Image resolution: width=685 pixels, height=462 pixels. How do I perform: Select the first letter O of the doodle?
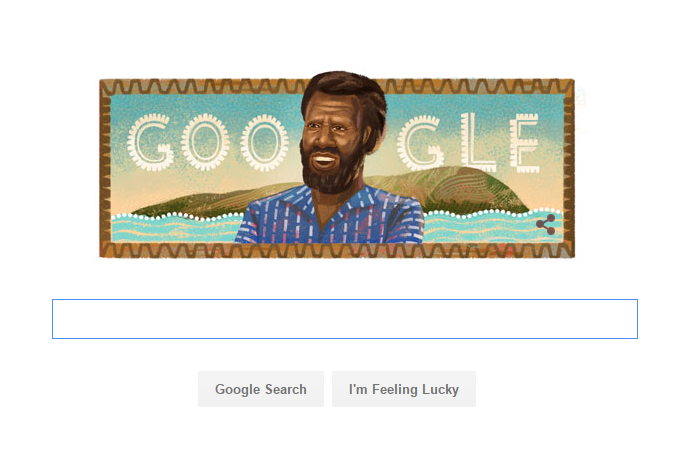pyautogui.click(x=205, y=142)
